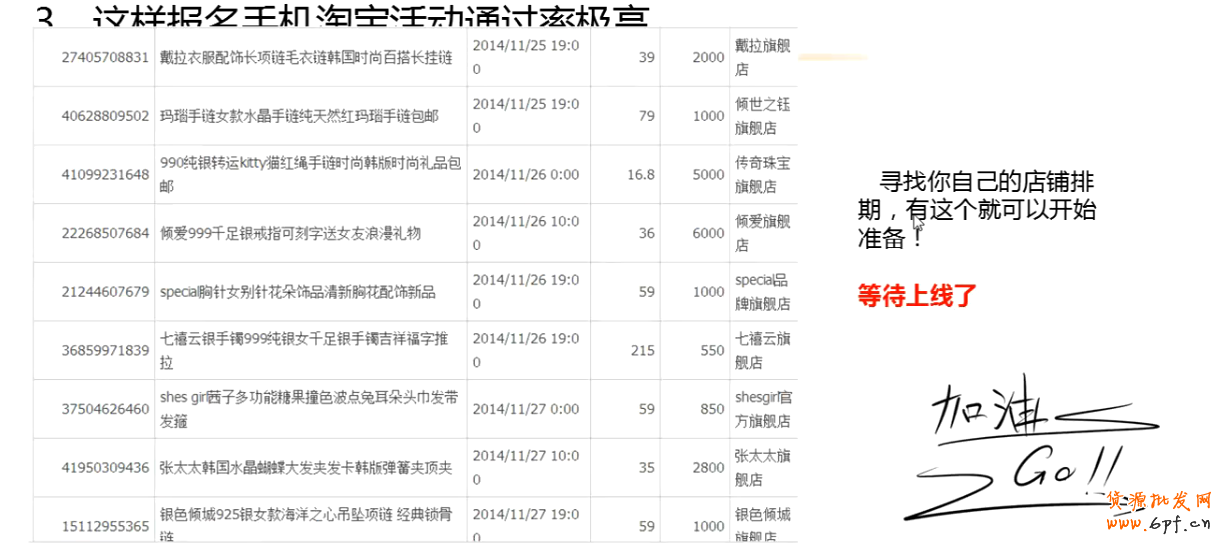The width and height of the screenshot is (1221, 545).
Task: Click the 七禧云旗舰店 shop name
Action: [762, 350]
